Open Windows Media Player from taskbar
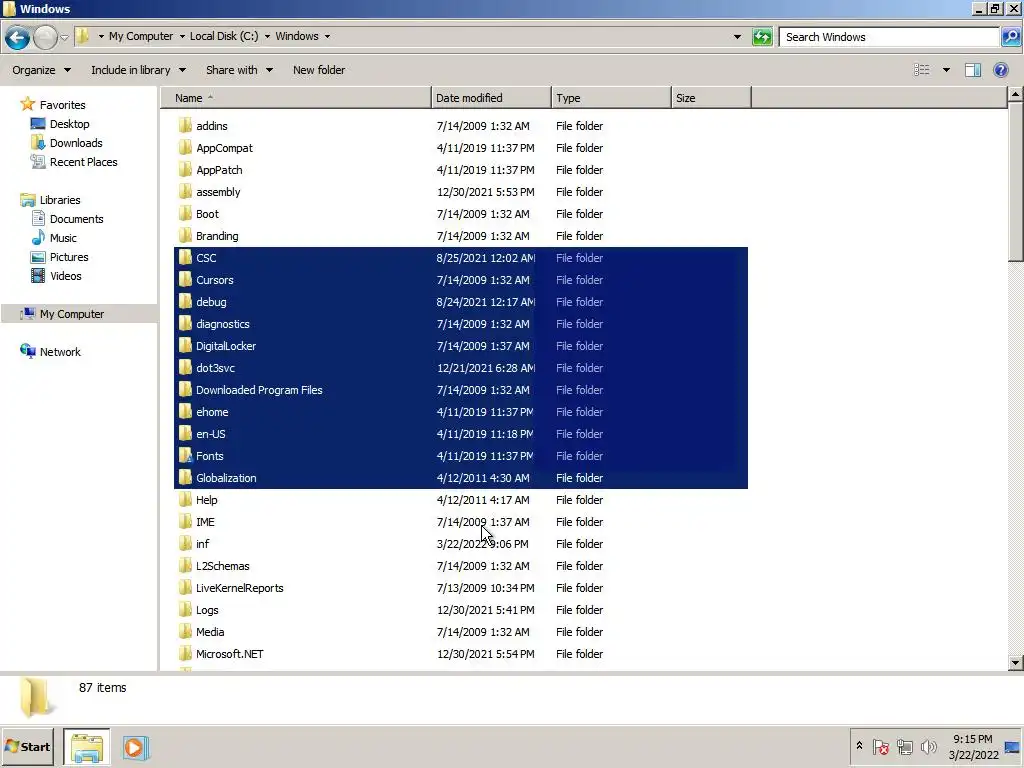1024x768 pixels. pos(136,747)
